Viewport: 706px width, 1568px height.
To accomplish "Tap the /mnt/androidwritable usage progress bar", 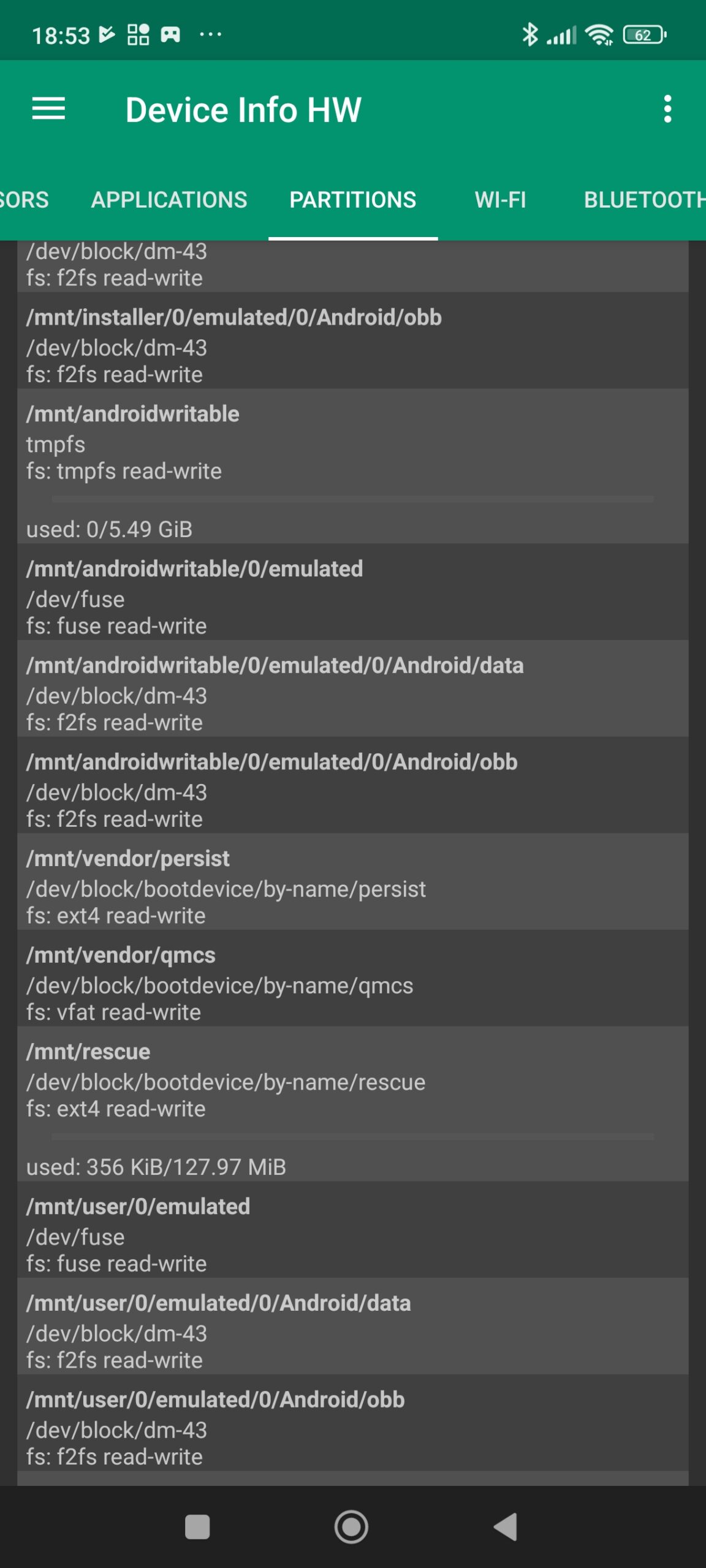I will [352, 499].
